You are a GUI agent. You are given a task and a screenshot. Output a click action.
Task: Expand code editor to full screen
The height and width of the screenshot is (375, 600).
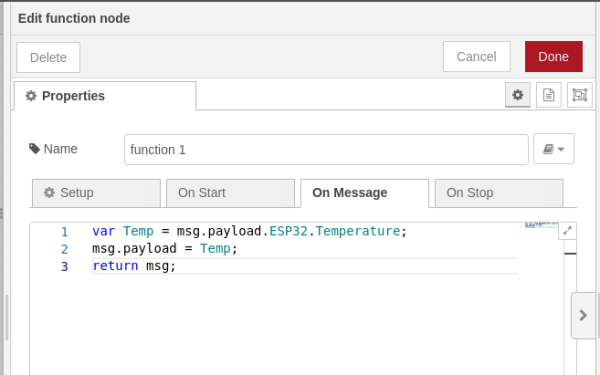[567, 230]
